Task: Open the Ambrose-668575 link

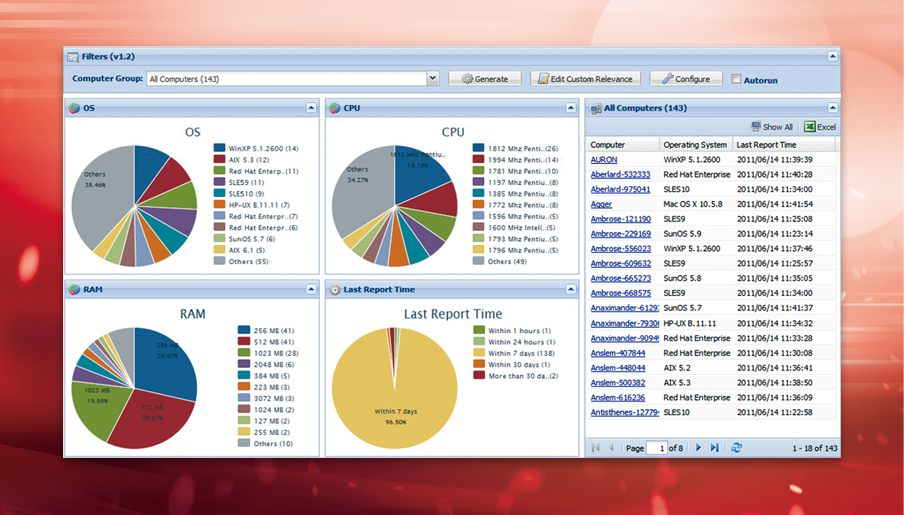Action: [x=621, y=293]
